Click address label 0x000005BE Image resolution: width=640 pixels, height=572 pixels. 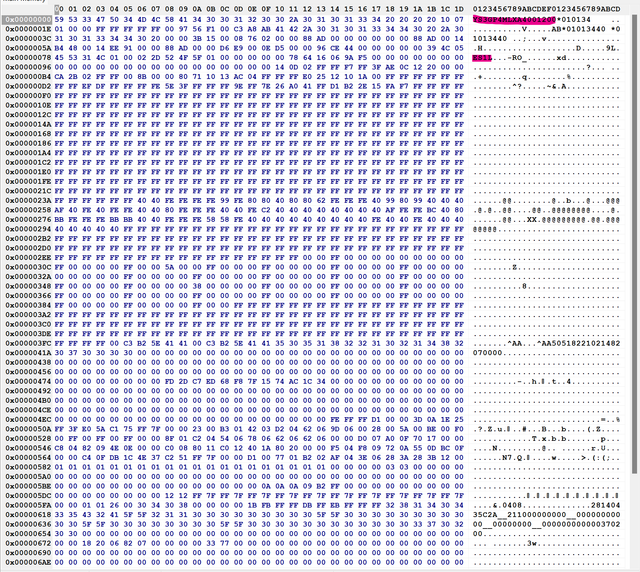(28, 486)
